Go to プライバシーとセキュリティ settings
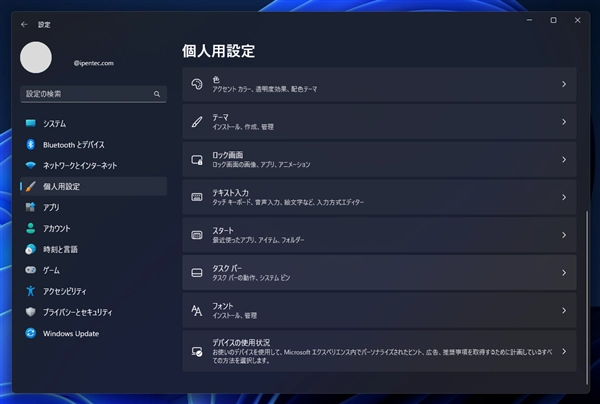Image resolution: width=600 pixels, height=404 pixels. 93,312
